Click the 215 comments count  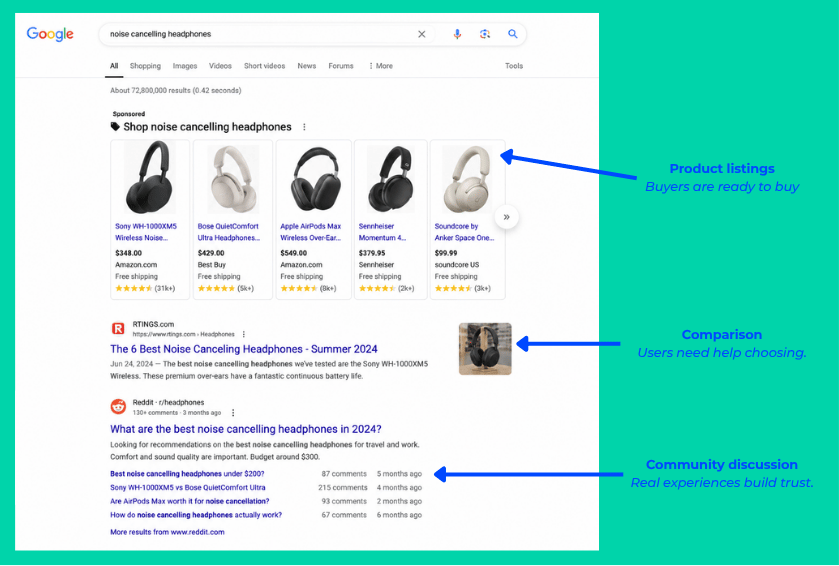[342, 488]
